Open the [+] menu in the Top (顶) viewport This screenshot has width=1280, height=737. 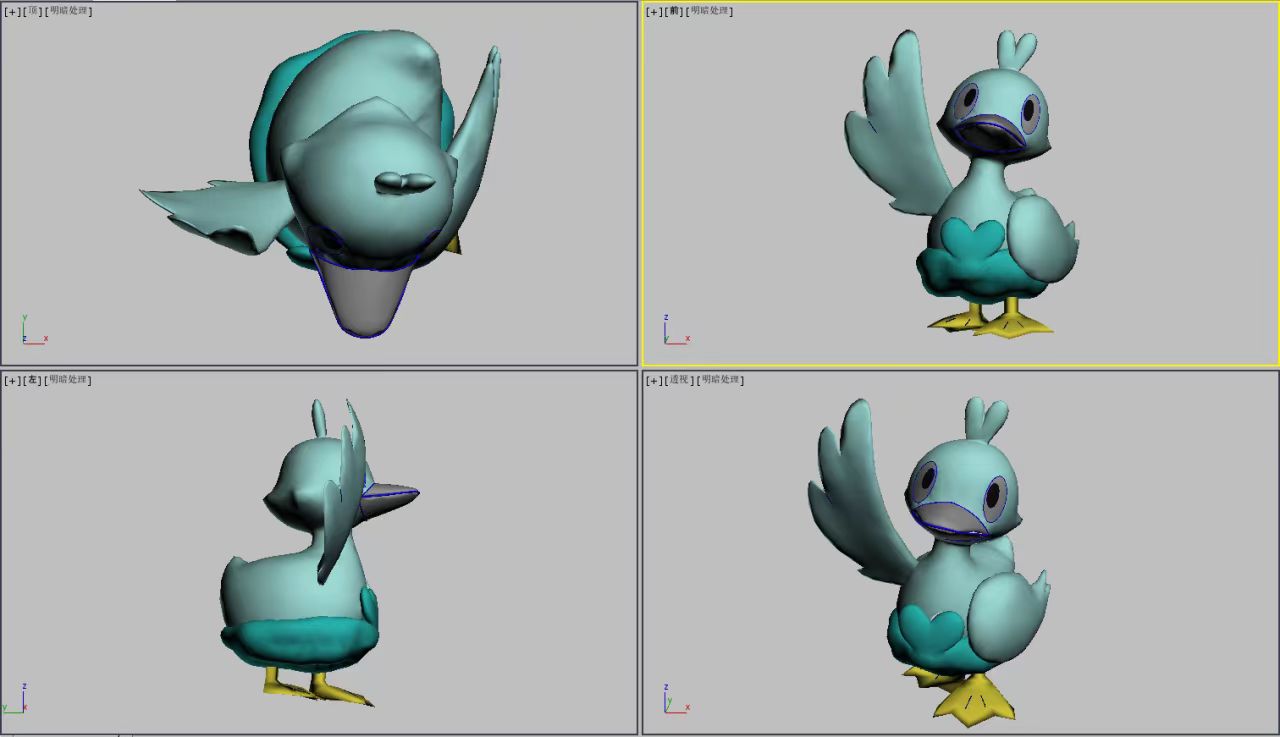click(12, 11)
